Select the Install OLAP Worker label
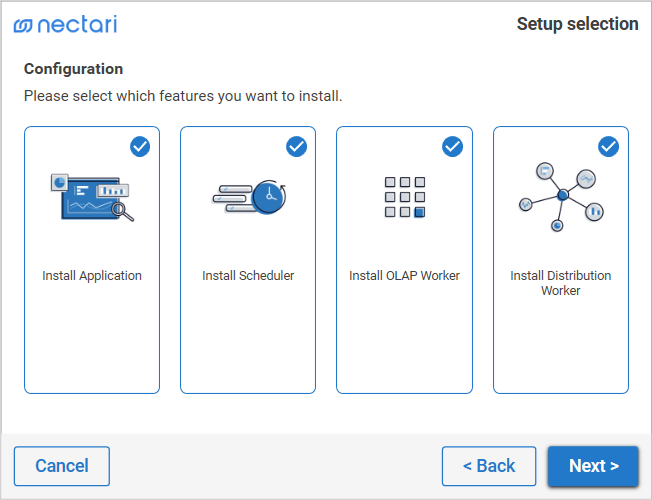 pyautogui.click(x=404, y=276)
